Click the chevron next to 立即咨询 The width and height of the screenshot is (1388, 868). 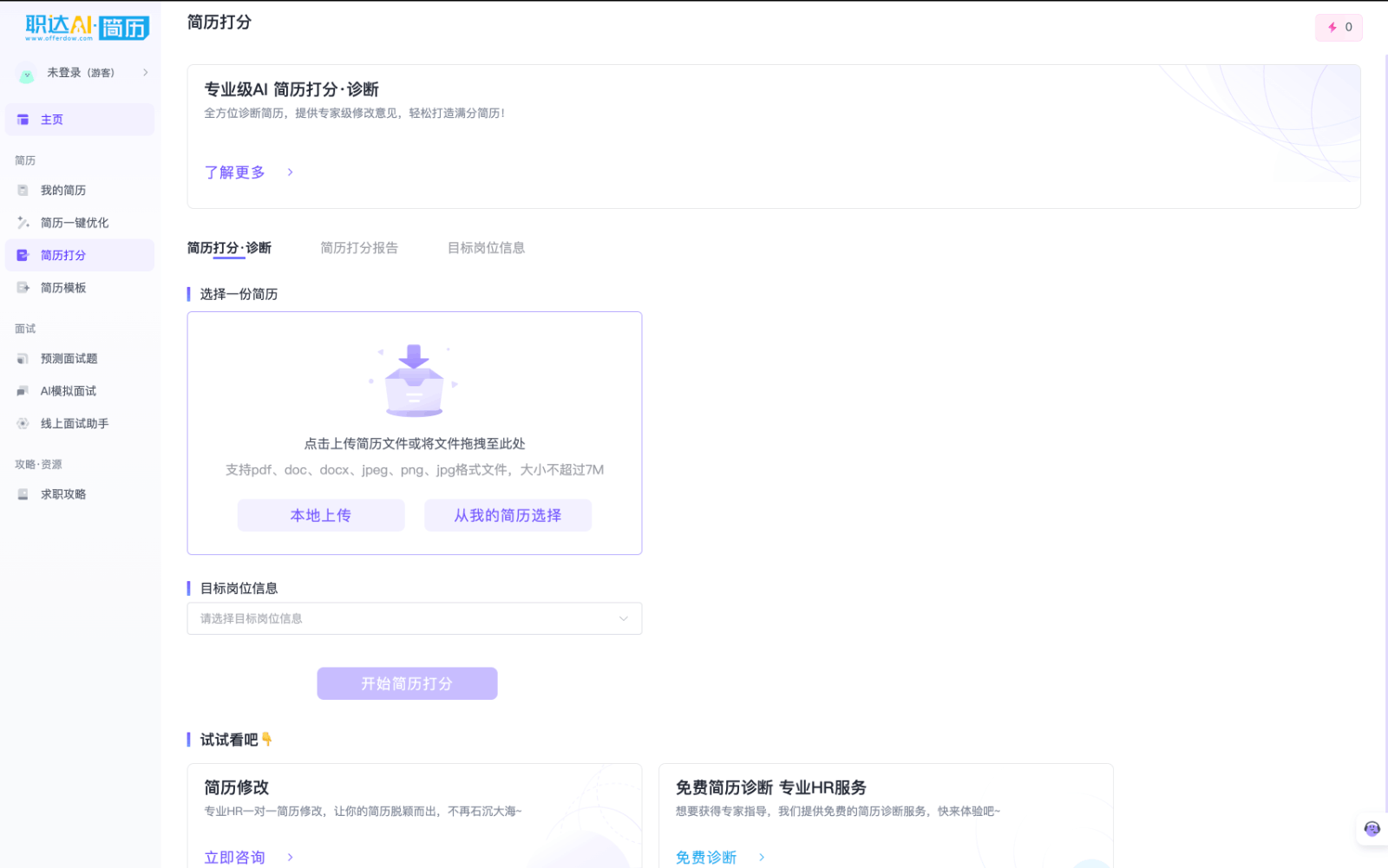tap(290, 858)
